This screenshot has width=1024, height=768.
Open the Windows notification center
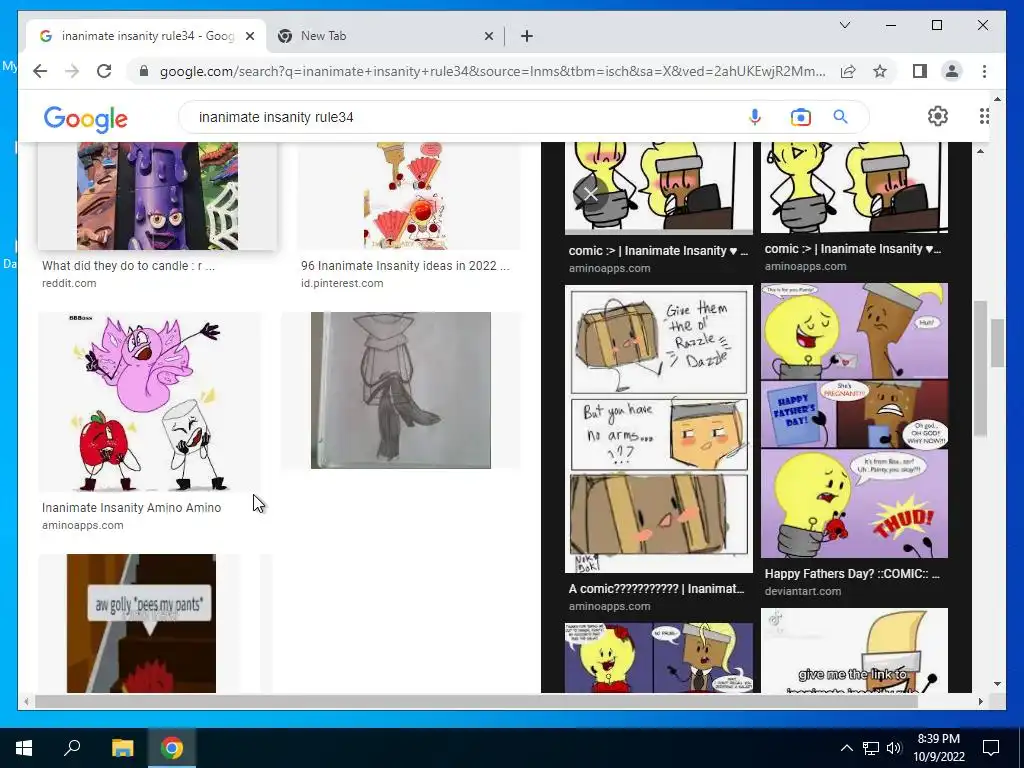pyautogui.click(x=991, y=748)
